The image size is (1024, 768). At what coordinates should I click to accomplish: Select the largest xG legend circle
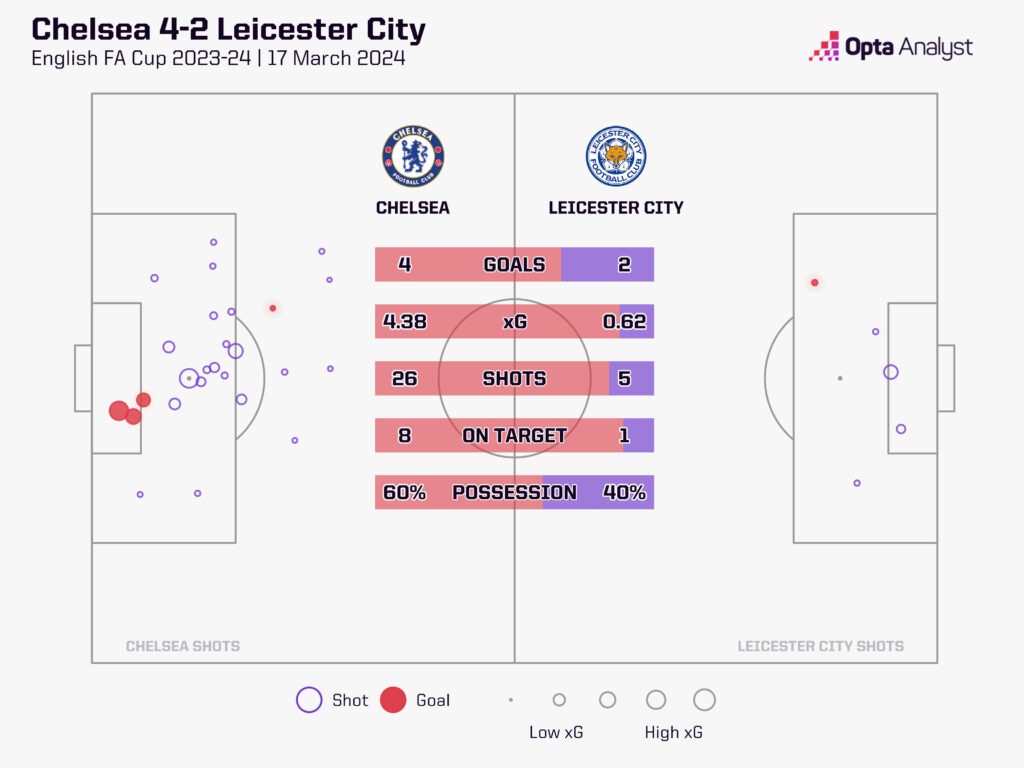[x=704, y=700]
